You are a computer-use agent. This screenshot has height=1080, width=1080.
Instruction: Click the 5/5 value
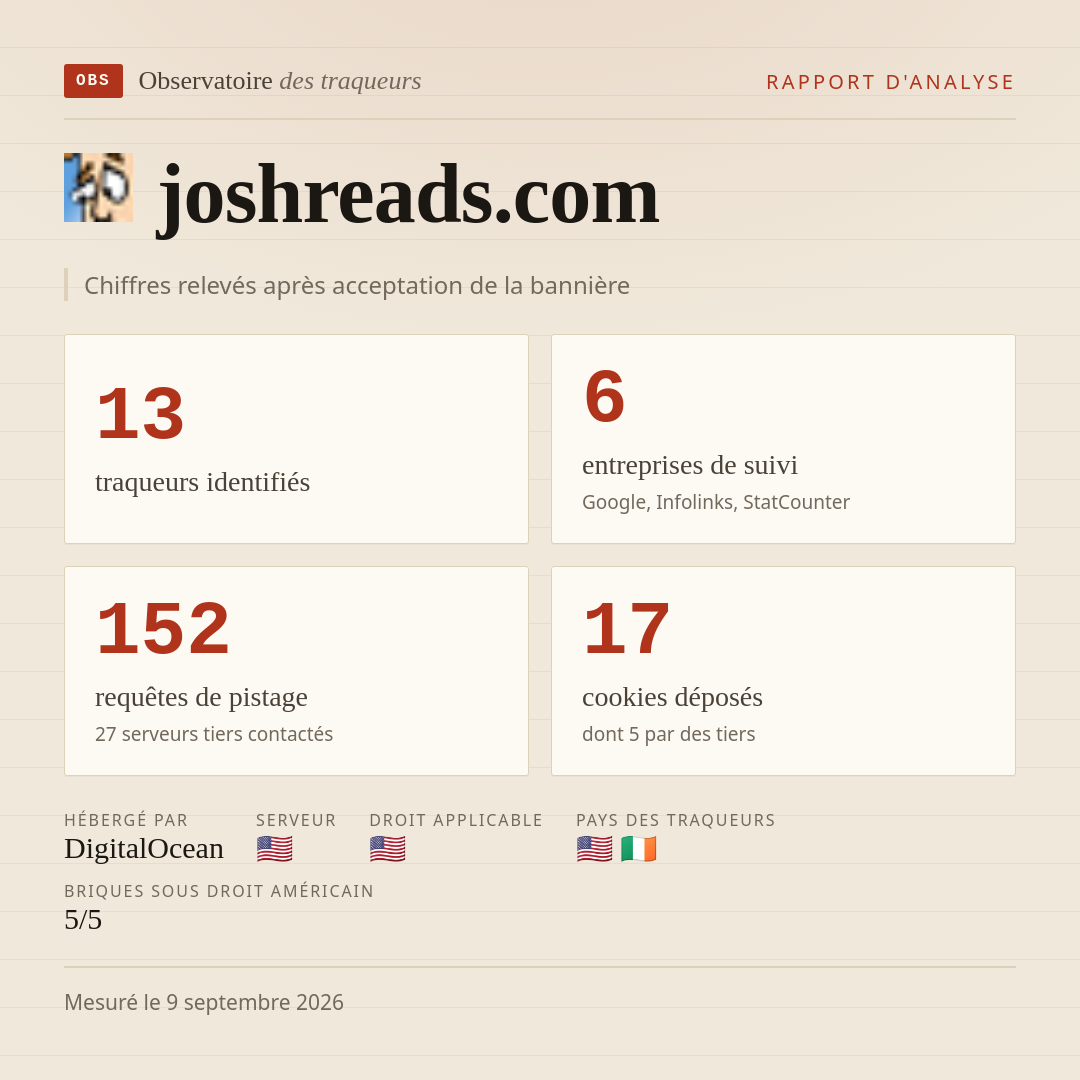pyautogui.click(x=83, y=920)
